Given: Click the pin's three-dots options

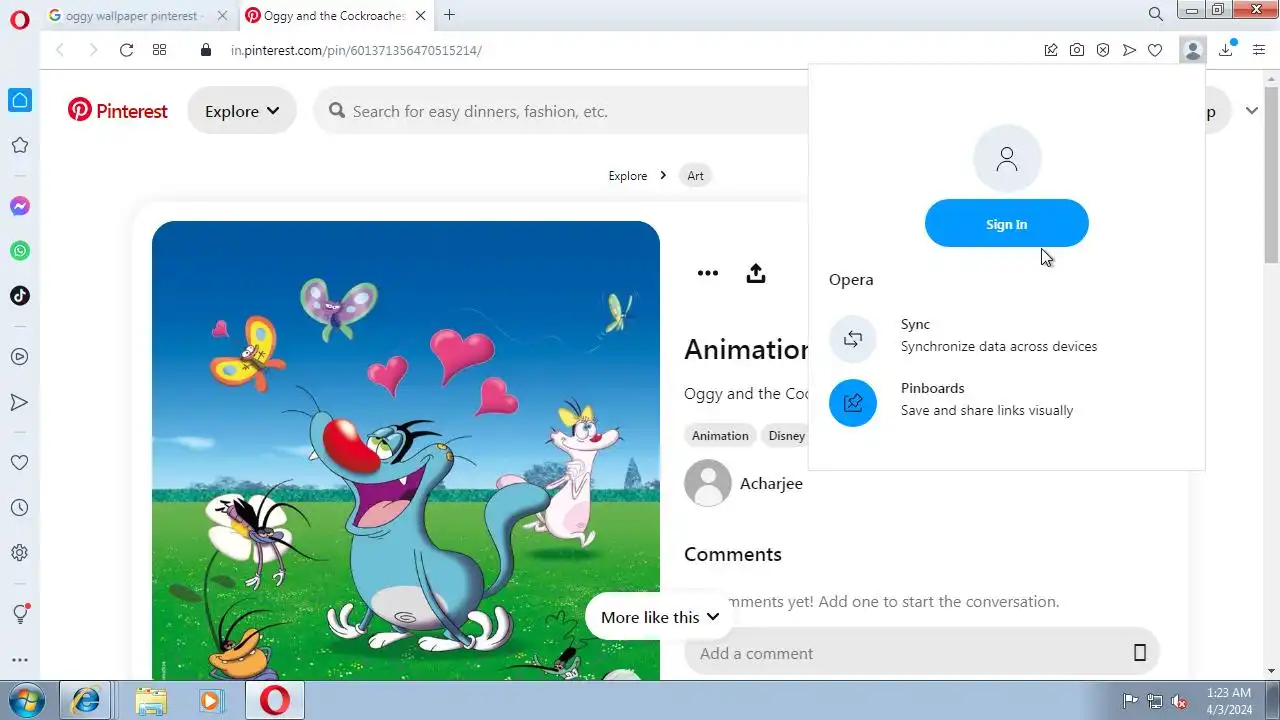Looking at the screenshot, I should click(x=708, y=273).
